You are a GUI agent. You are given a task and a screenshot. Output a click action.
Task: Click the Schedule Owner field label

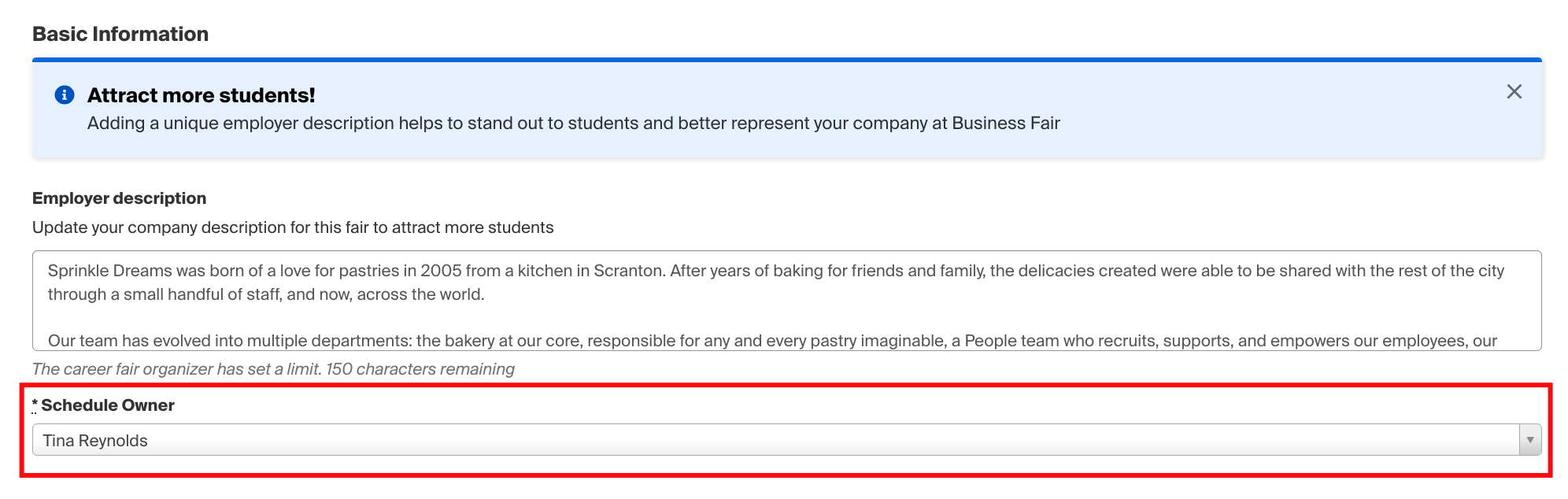108,405
